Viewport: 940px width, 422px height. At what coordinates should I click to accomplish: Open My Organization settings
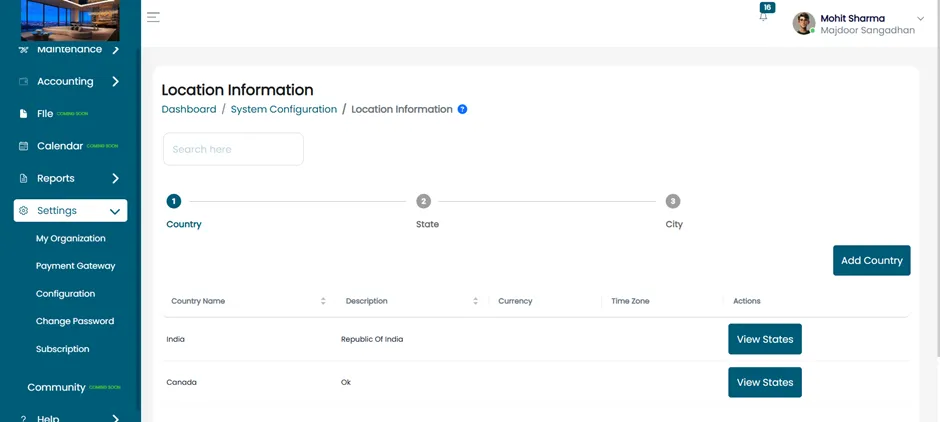coord(71,239)
